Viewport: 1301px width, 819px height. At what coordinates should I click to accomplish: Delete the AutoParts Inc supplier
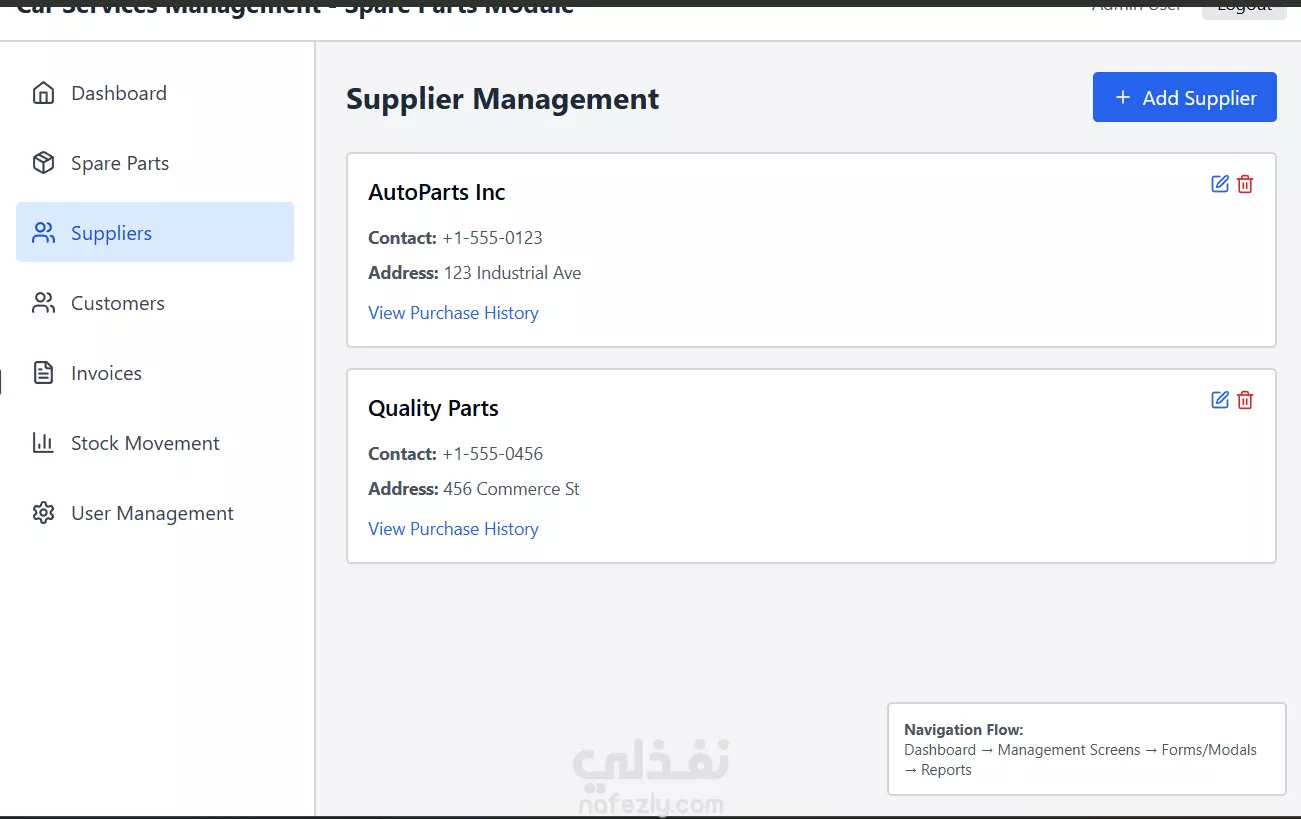1245,184
